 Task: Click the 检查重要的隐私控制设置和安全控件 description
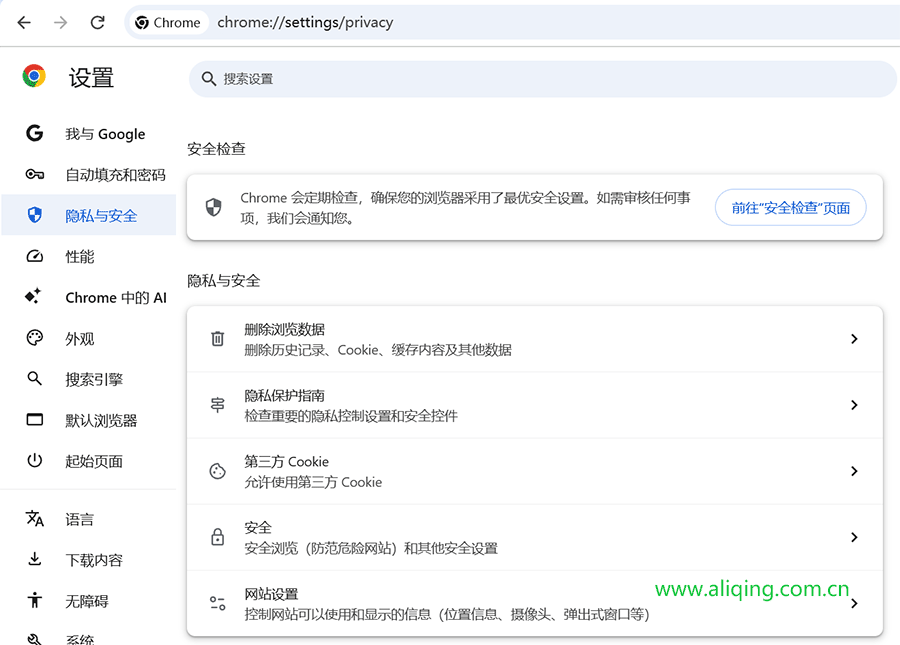point(351,416)
